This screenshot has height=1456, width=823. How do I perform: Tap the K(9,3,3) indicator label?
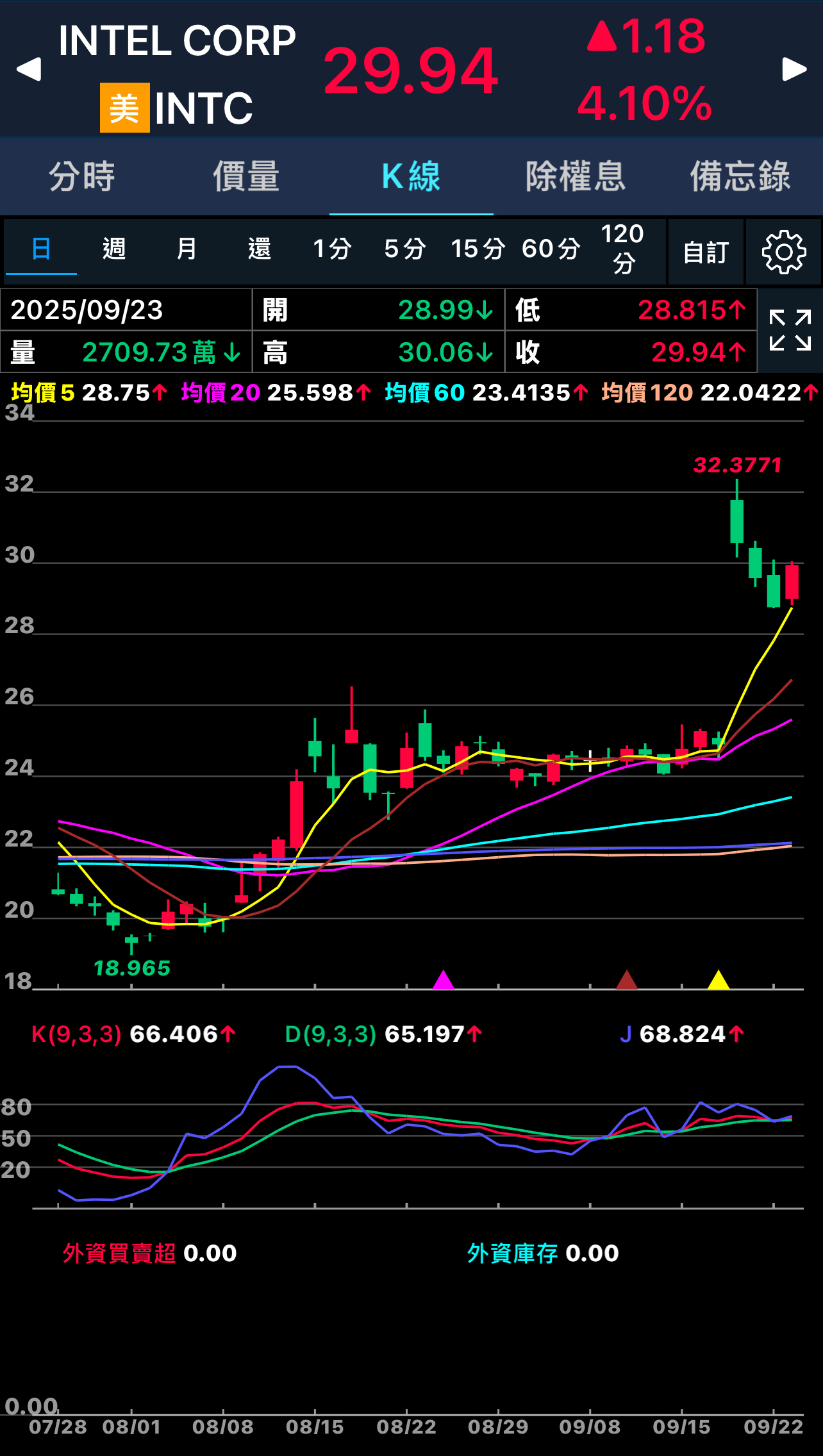pos(76,1034)
